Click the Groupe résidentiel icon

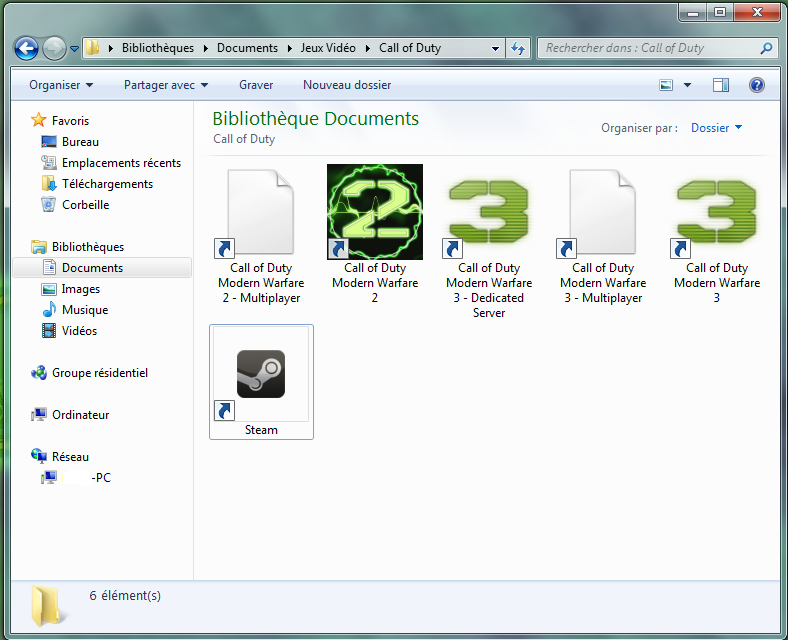coord(39,373)
